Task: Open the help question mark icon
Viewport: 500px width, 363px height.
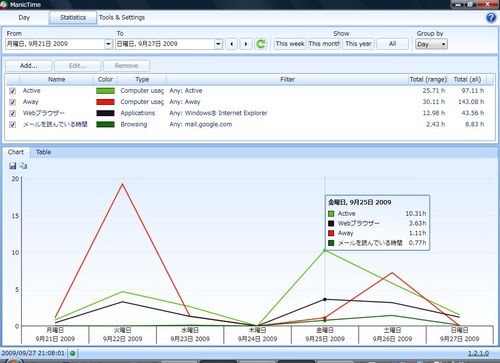Action: tap(491, 17)
